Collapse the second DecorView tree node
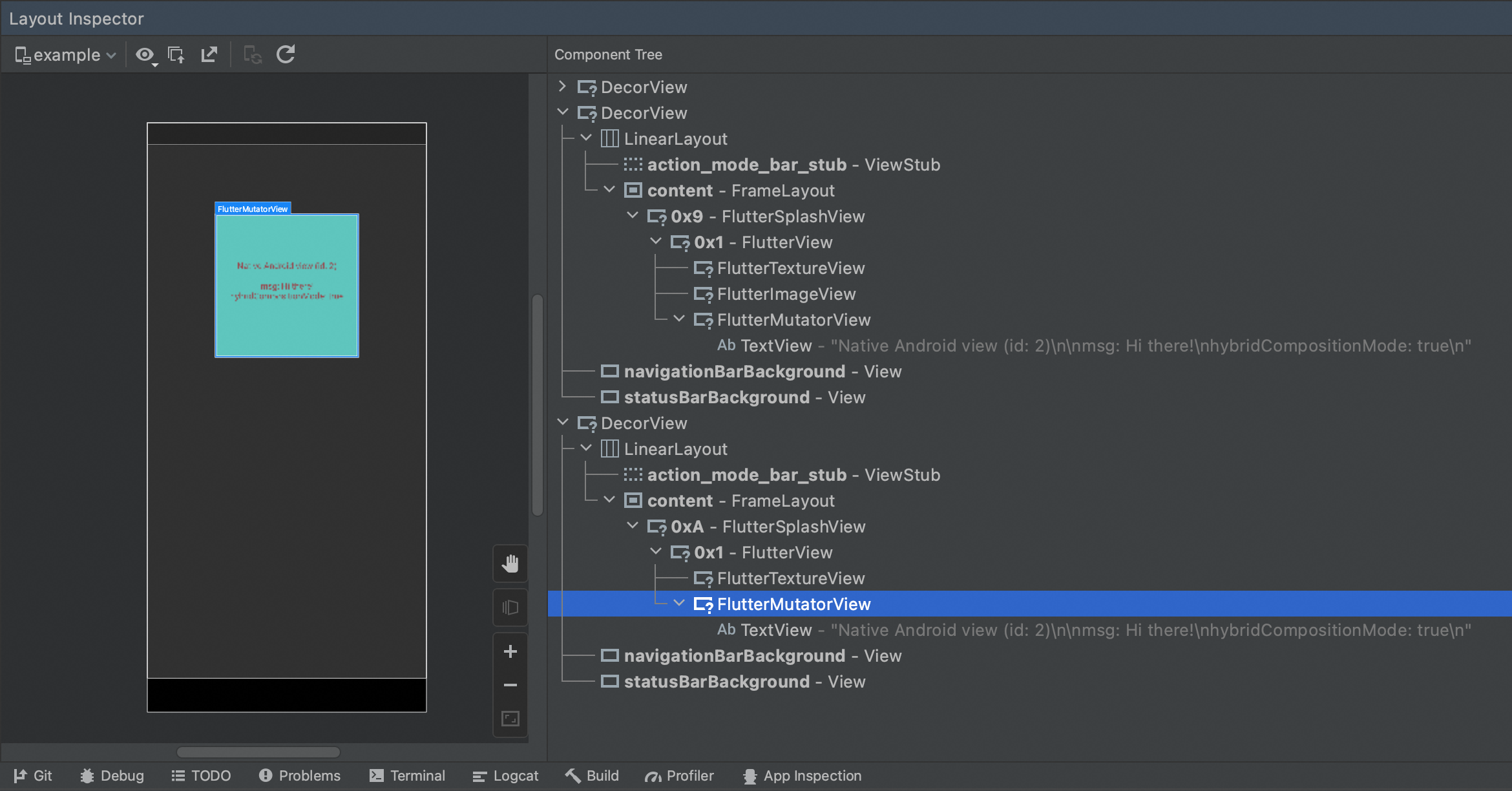This screenshot has height=791, width=1512. point(562,423)
